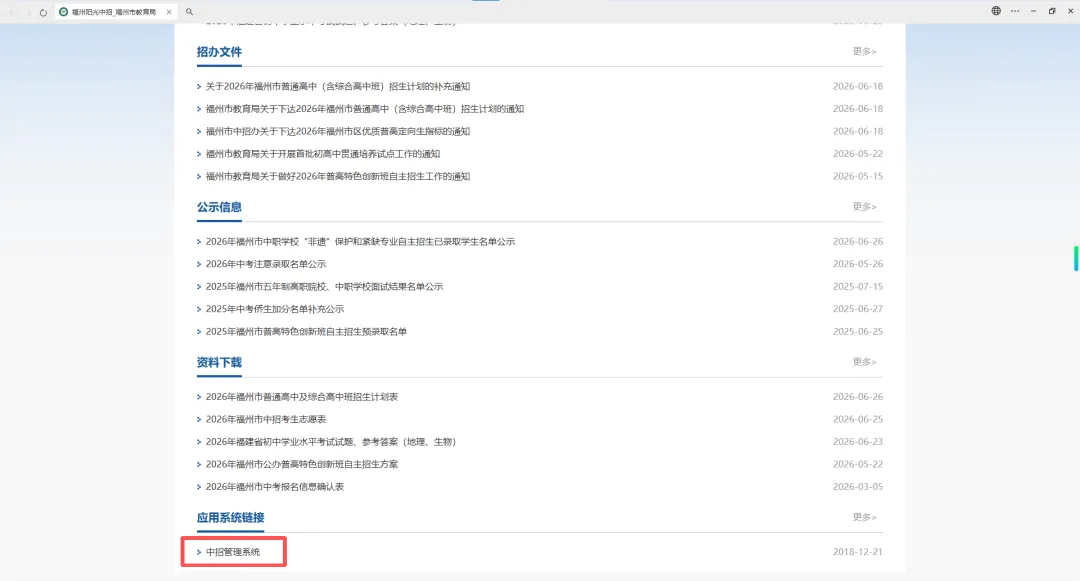Open the 公示信息 notice dated 2026-05-26
1080x581 pixels.
point(266,264)
